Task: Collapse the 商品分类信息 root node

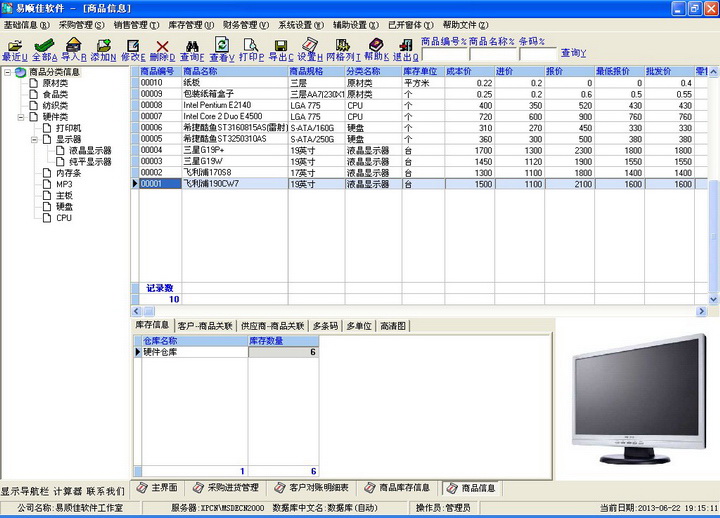Action: point(8,72)
